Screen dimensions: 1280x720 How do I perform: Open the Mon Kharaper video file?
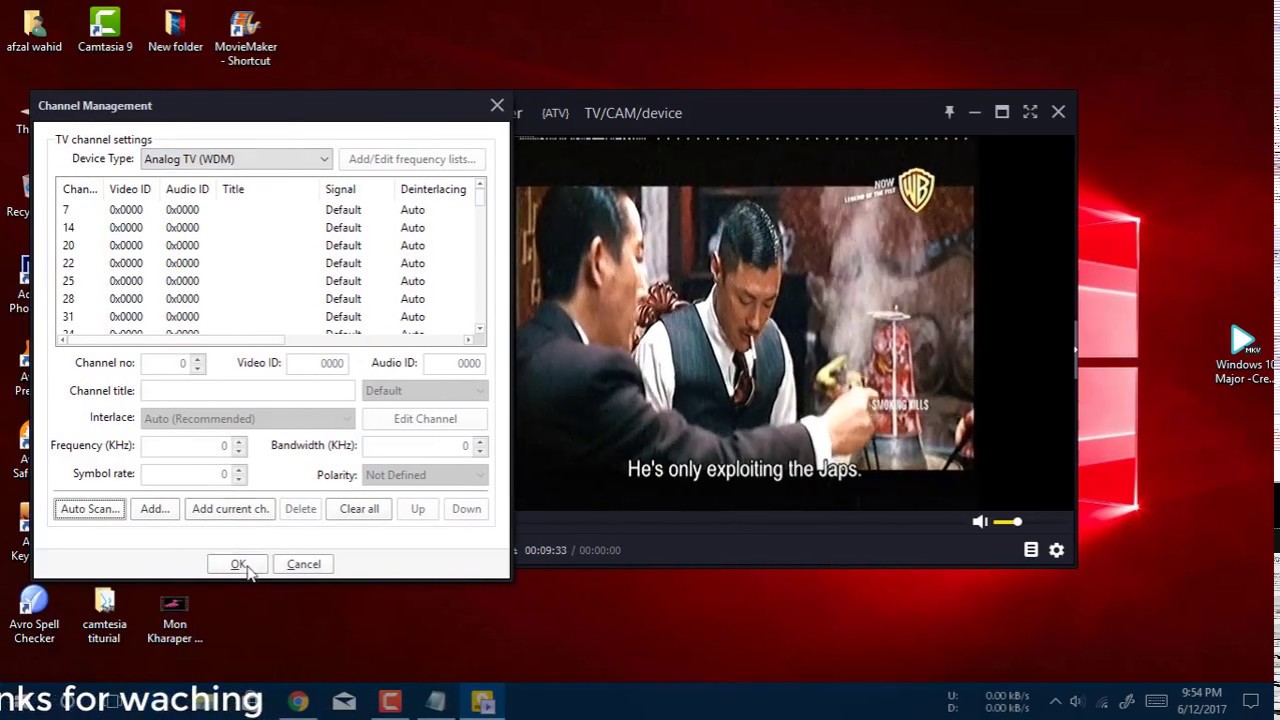(x=175, y=618)
